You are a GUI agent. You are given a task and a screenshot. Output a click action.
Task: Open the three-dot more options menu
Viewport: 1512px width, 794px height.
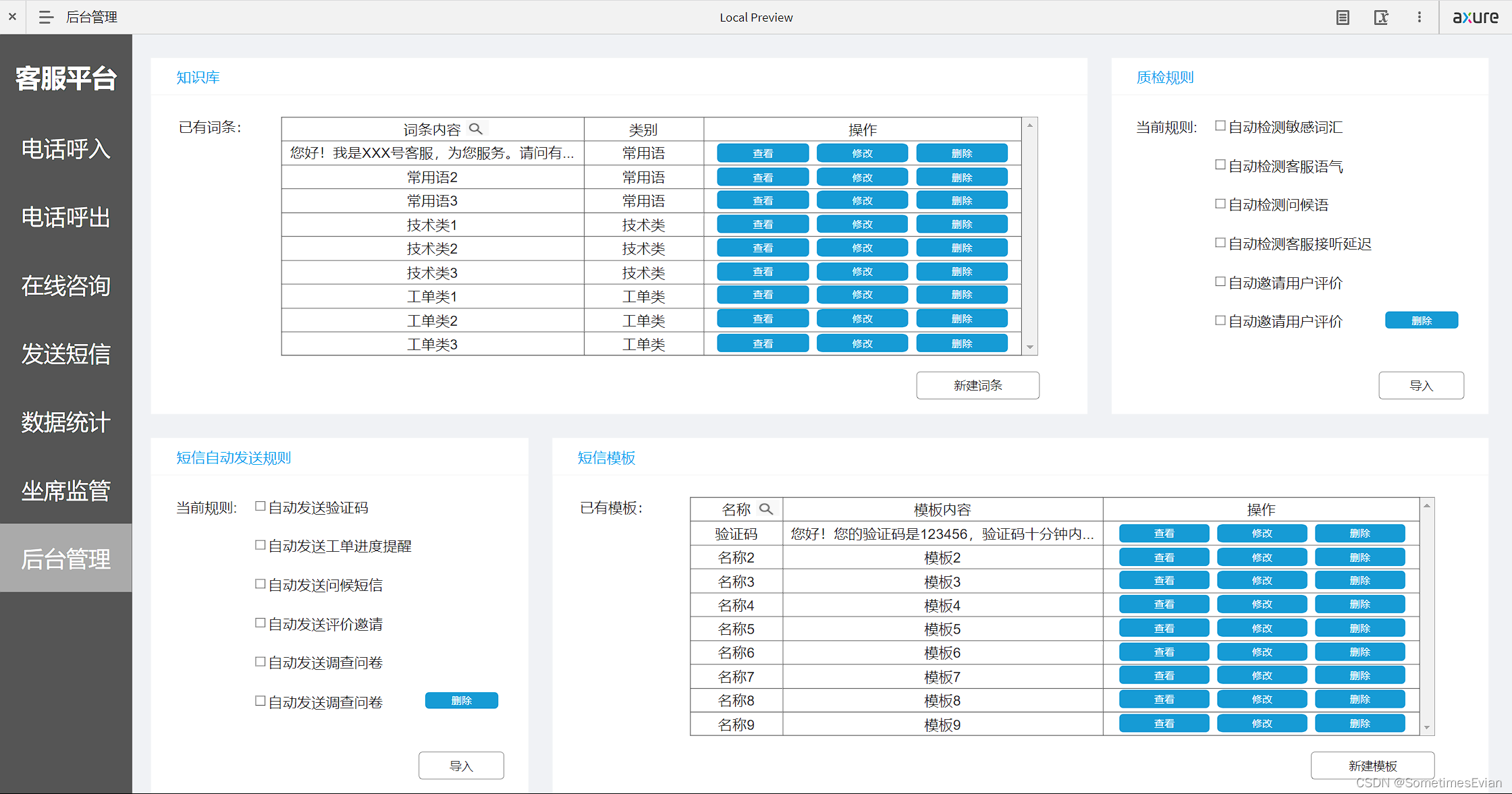pos(1419,18)
